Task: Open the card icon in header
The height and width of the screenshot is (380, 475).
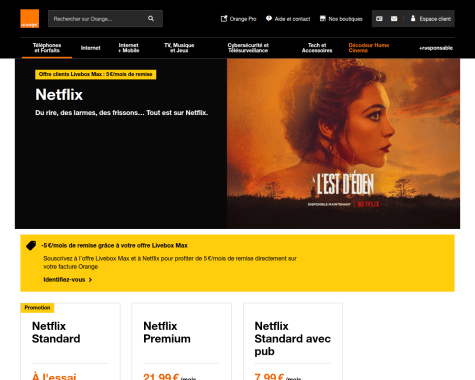Action: pyautogui.click(x=379, y=19)
